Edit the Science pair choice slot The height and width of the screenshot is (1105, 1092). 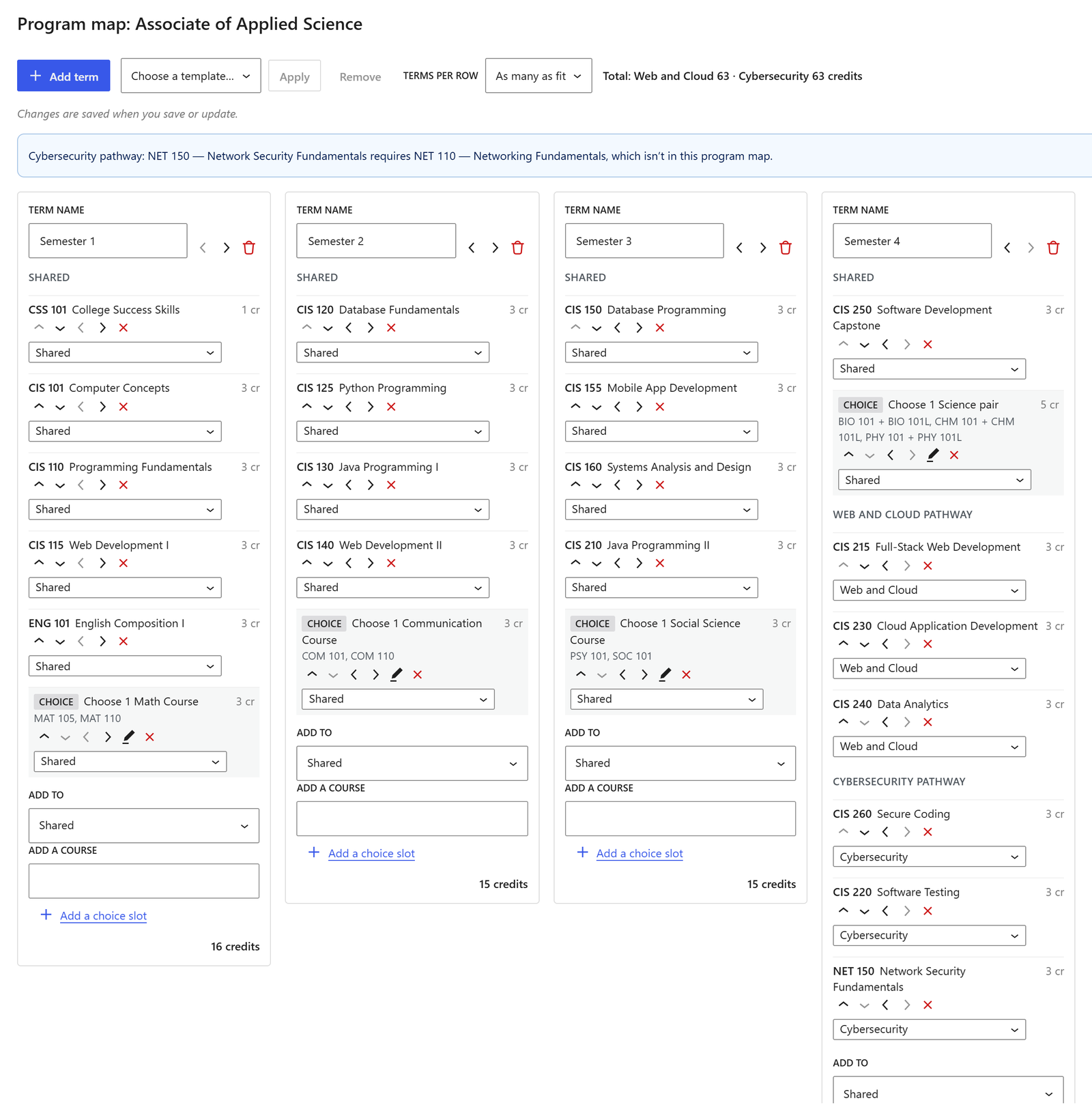point(933,455)
